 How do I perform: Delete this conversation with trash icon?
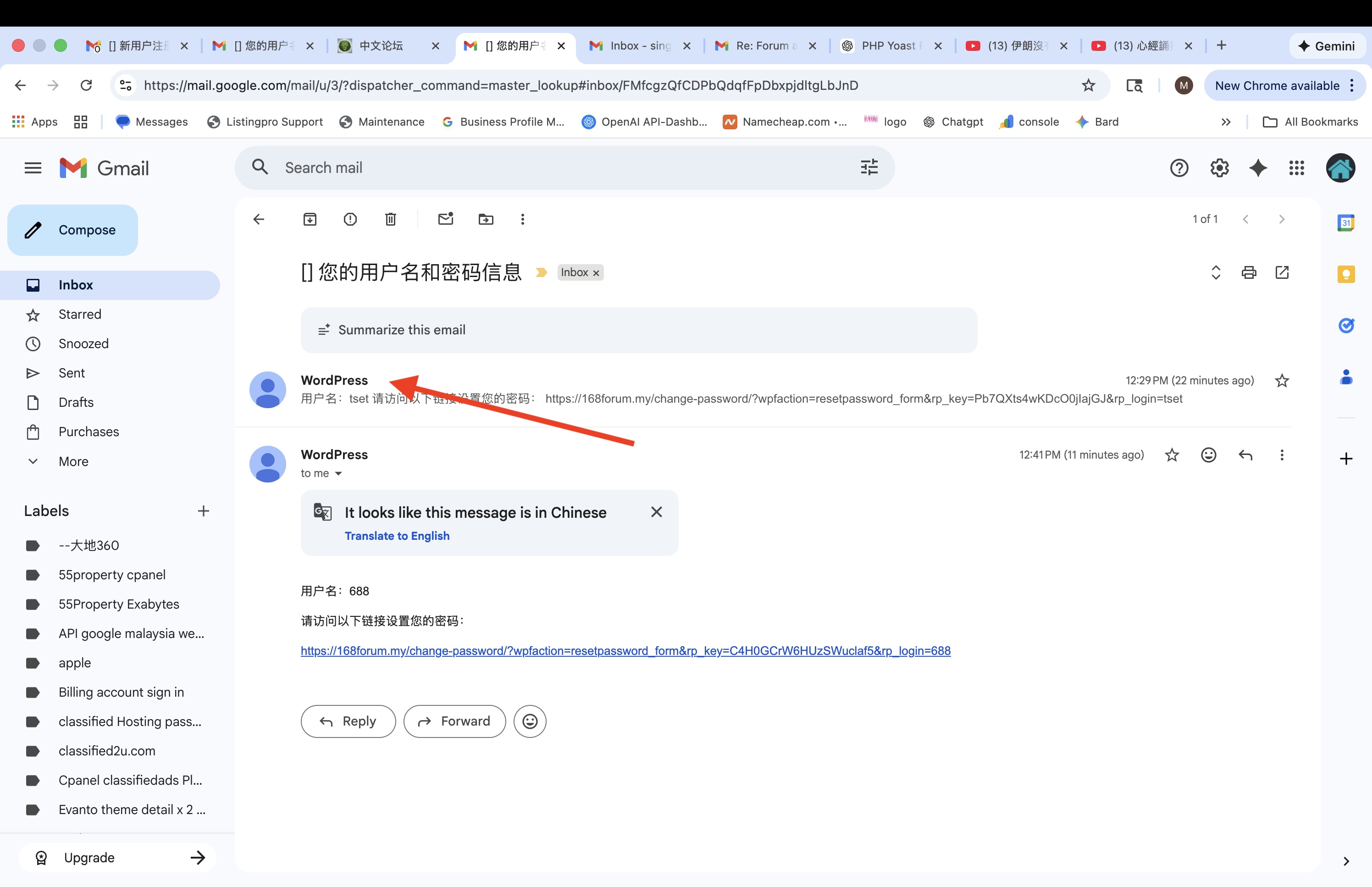pos(390,219)
